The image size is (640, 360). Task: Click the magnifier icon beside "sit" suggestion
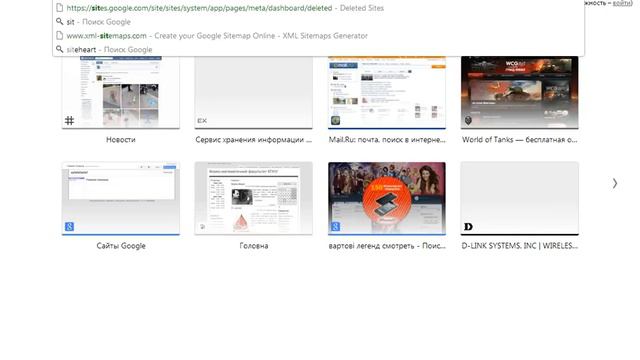[x=60, y=21]
